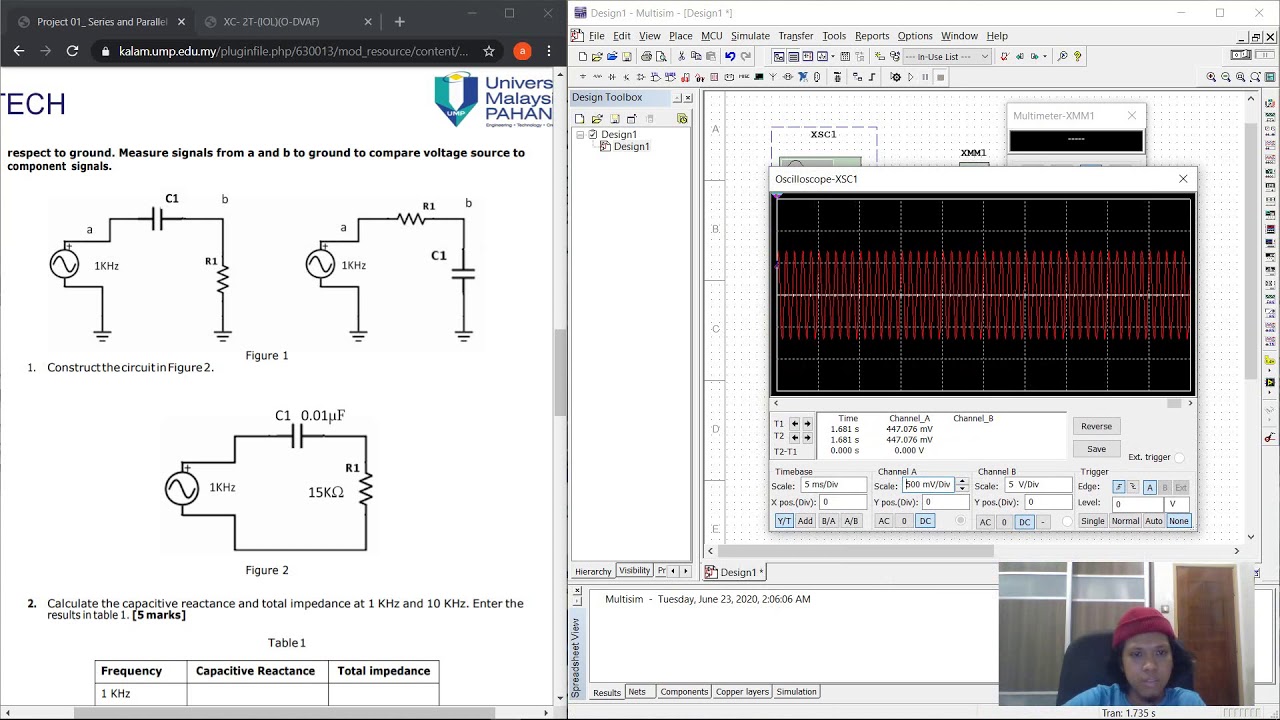The height and width of the screenshot is (720, 1280).
Task: Toggle the Design1 checkbox in Design Toolbox
Action: click(x=593, y=134)
